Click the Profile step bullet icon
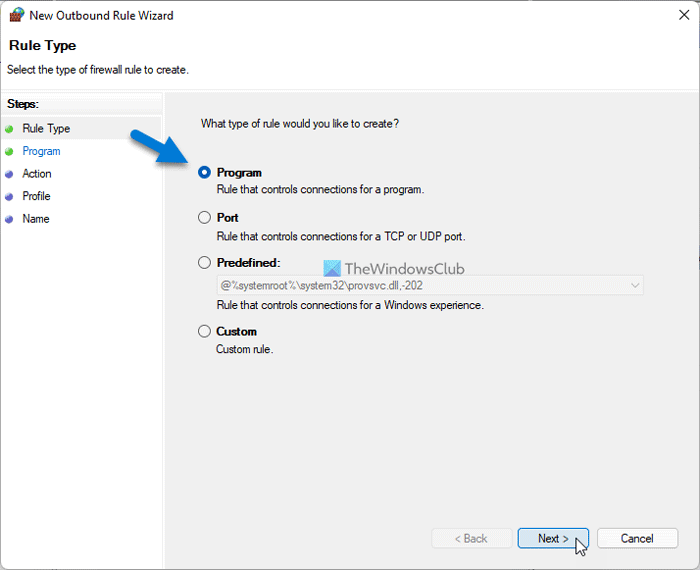The width and height of the screenshot is (700, 570). click(10, 197)
